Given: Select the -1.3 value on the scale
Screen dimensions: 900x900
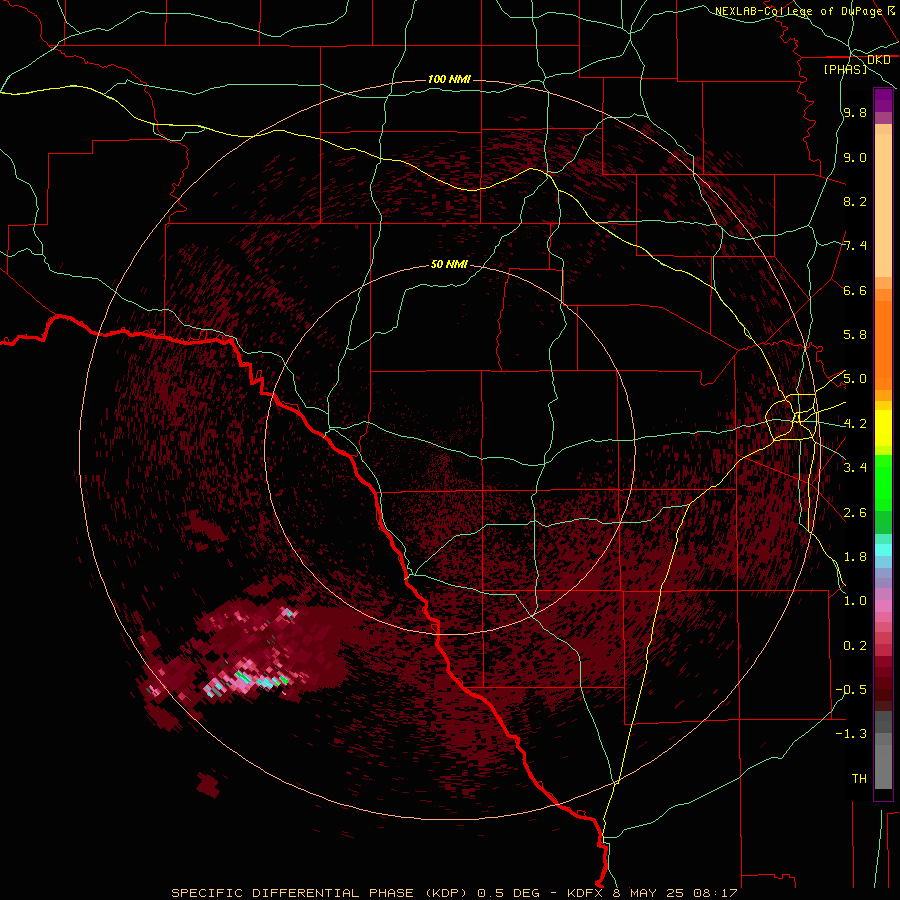Looking at the screenshot, I should pos(851,734).
